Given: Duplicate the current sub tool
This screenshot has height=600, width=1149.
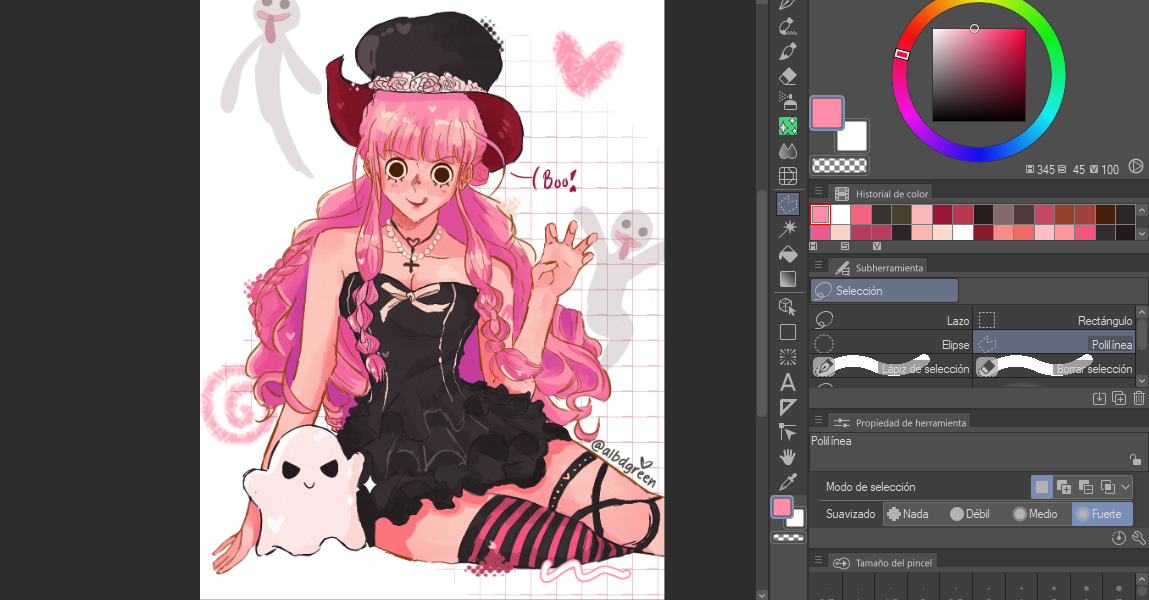Looking at the screenshot, I should point(1119,399).
